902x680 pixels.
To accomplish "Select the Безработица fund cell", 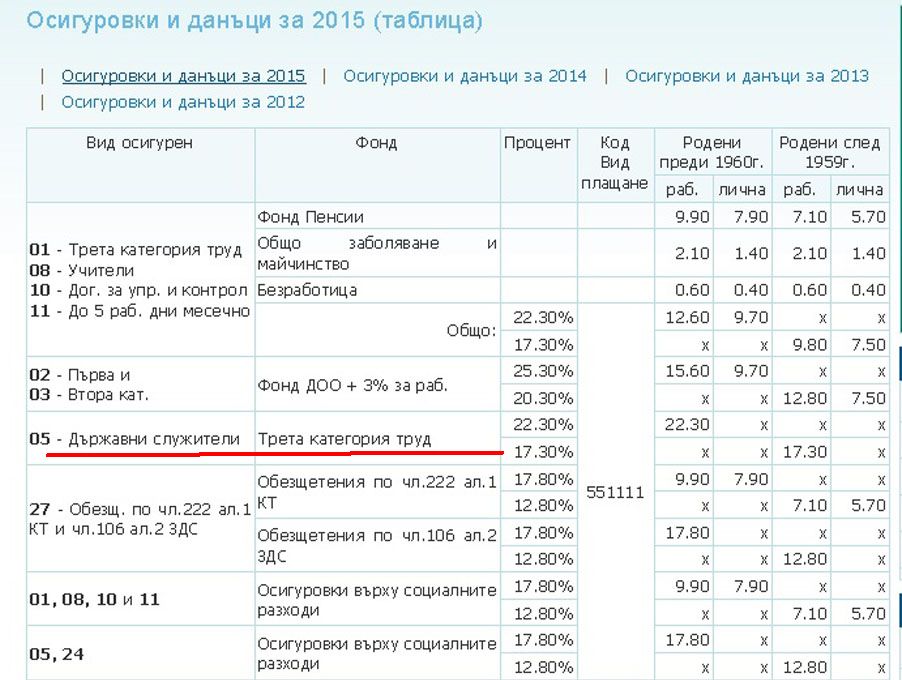I will [307, 290].
